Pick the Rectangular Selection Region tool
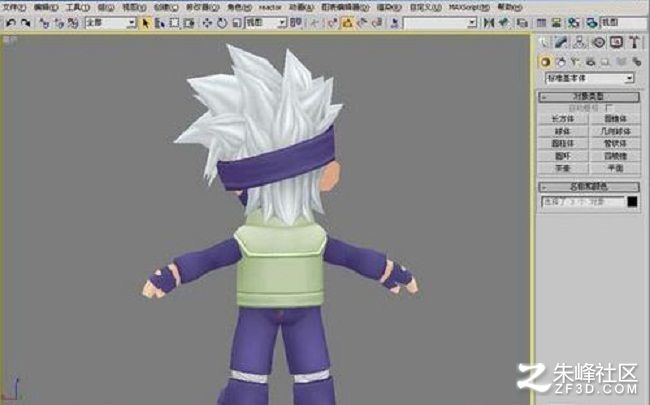The height and width of the screenshot is (405, 650). pyautogui.click(x=174, y=23)
